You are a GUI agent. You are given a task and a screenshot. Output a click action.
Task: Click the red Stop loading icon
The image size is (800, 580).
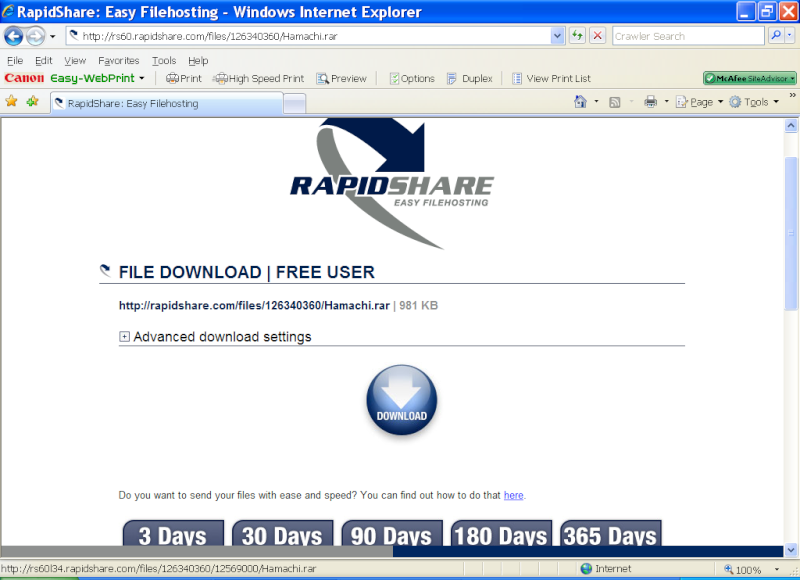tap(597, 36)
